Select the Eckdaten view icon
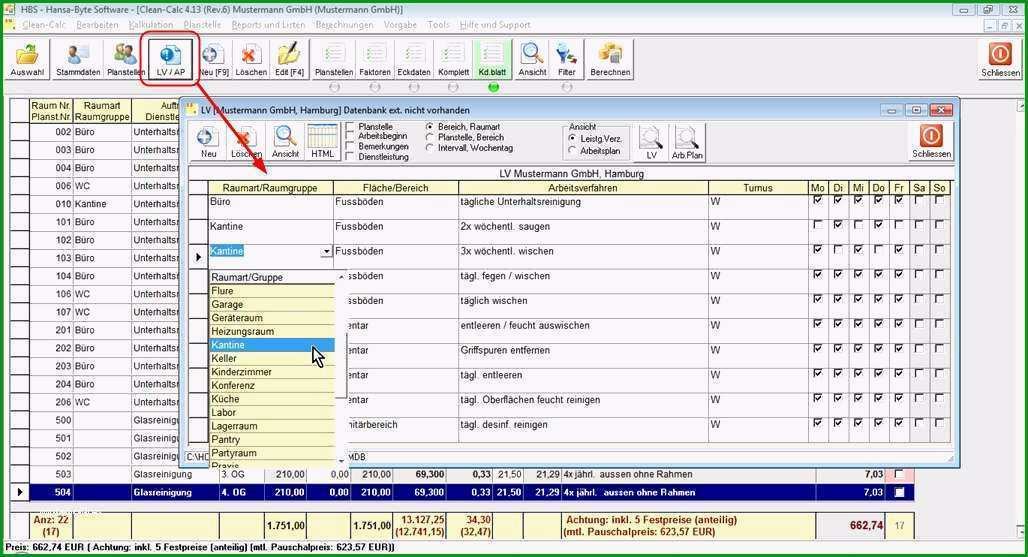The height and width of the screenshot is (557, 1028). tap(414, 60)
